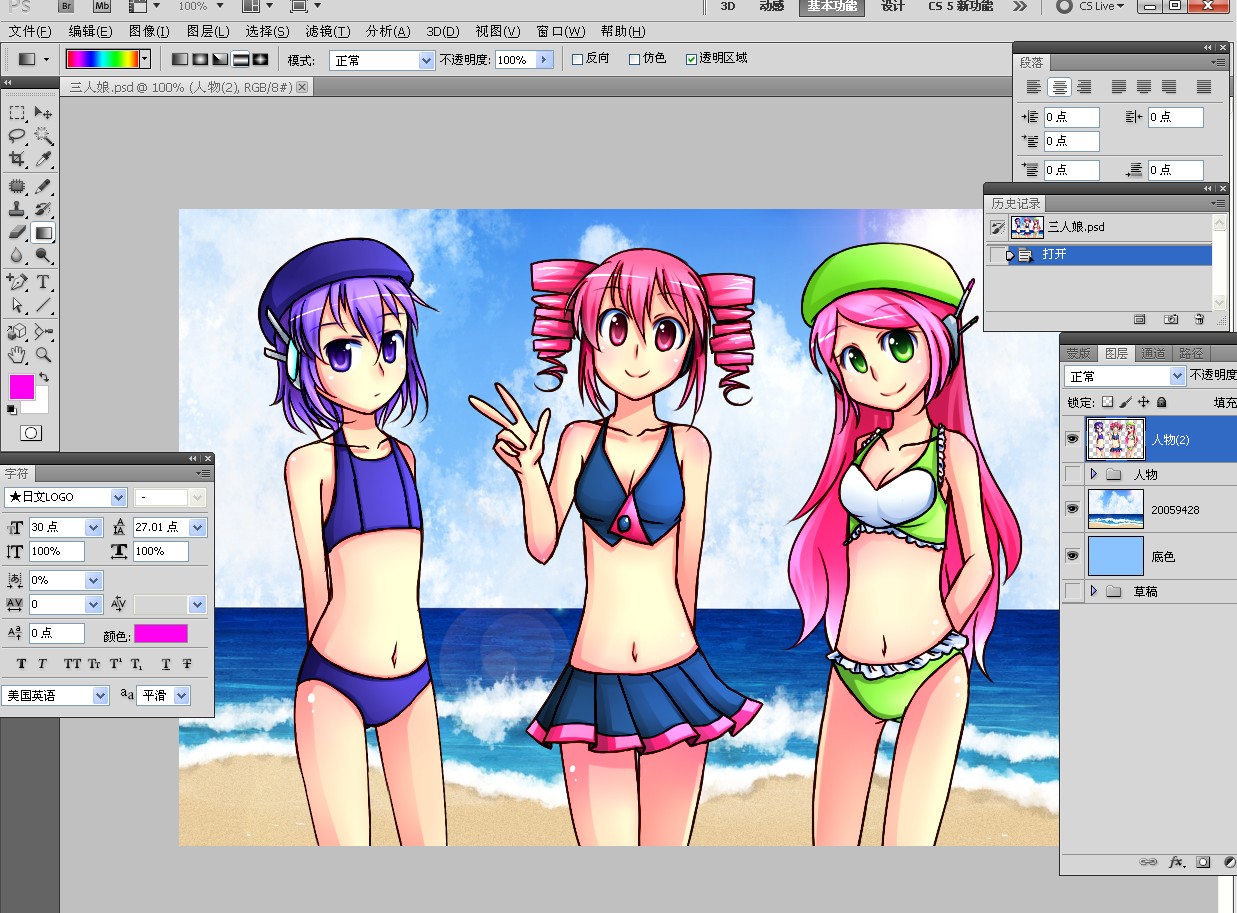Viewport: 1237px width, 913px height.
Task: Click the 动感 workspace button
Action: 771,7
